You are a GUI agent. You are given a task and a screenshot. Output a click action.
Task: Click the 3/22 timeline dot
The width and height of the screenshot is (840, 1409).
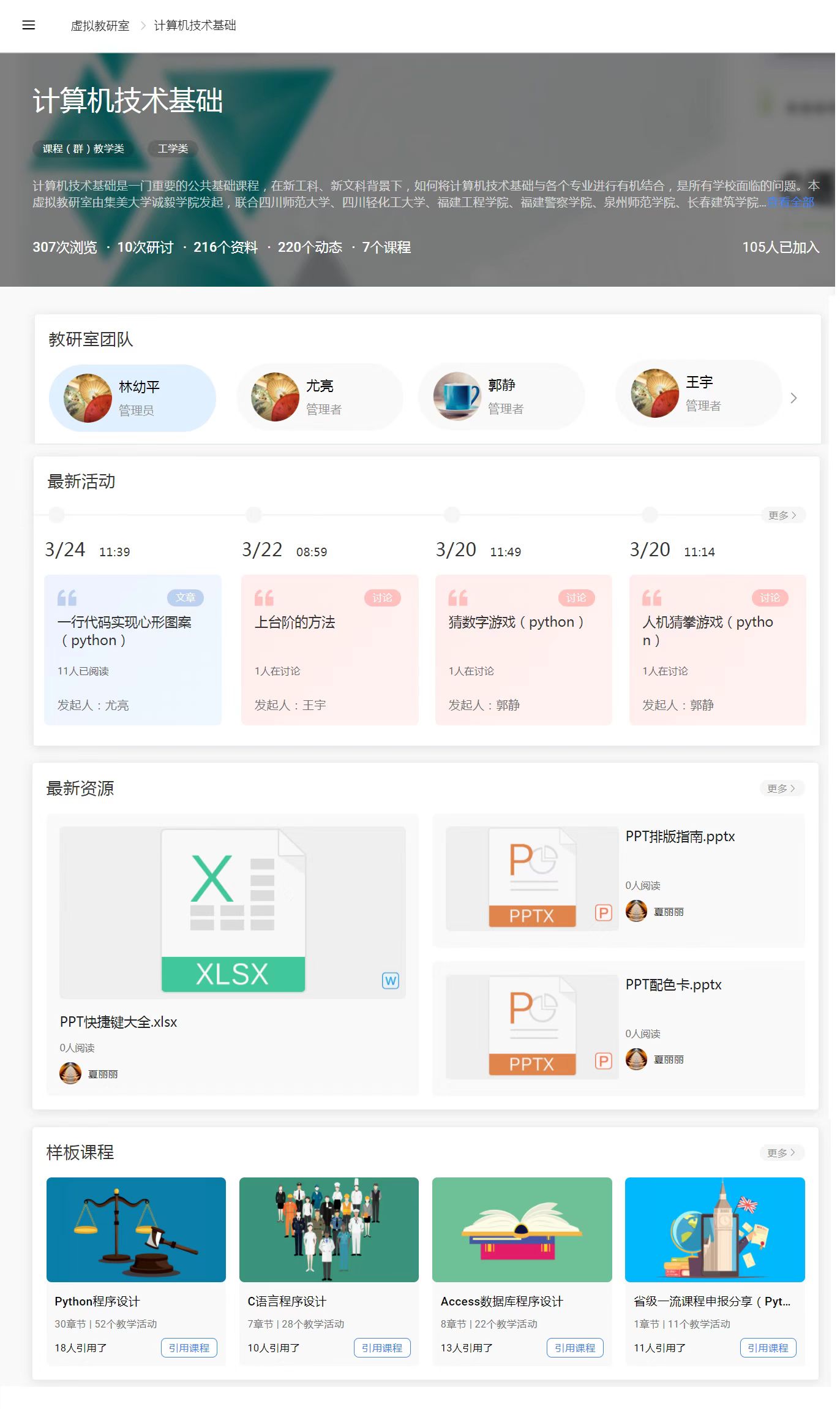pos(253,515)
